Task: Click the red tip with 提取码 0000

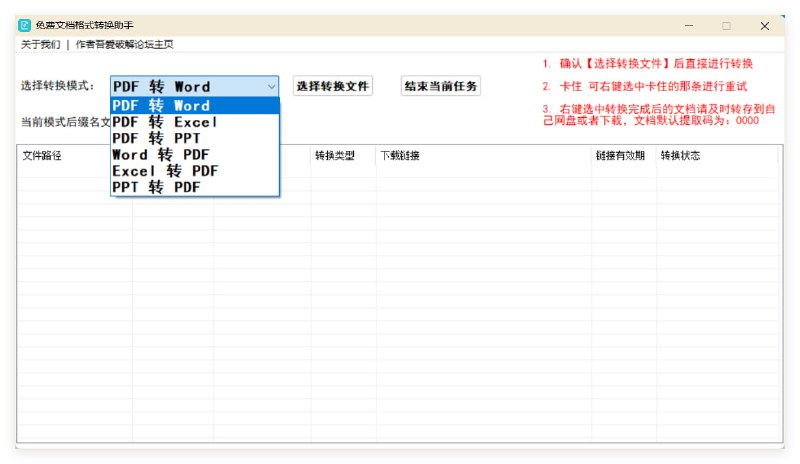Action: [659, 114]
